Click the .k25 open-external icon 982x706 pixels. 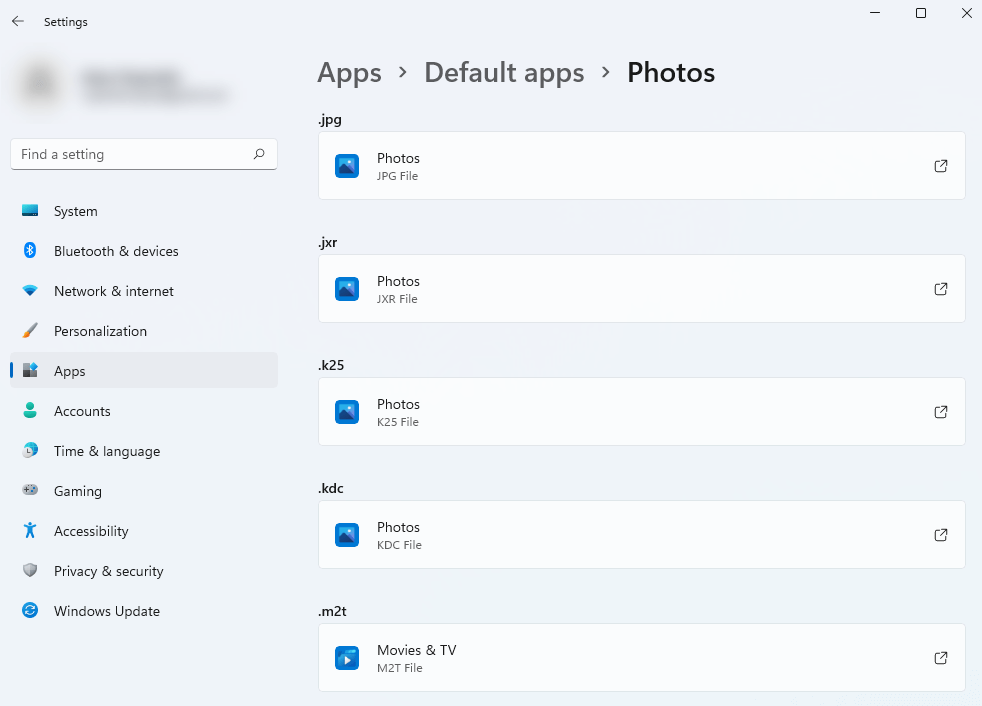coord(940,412)
